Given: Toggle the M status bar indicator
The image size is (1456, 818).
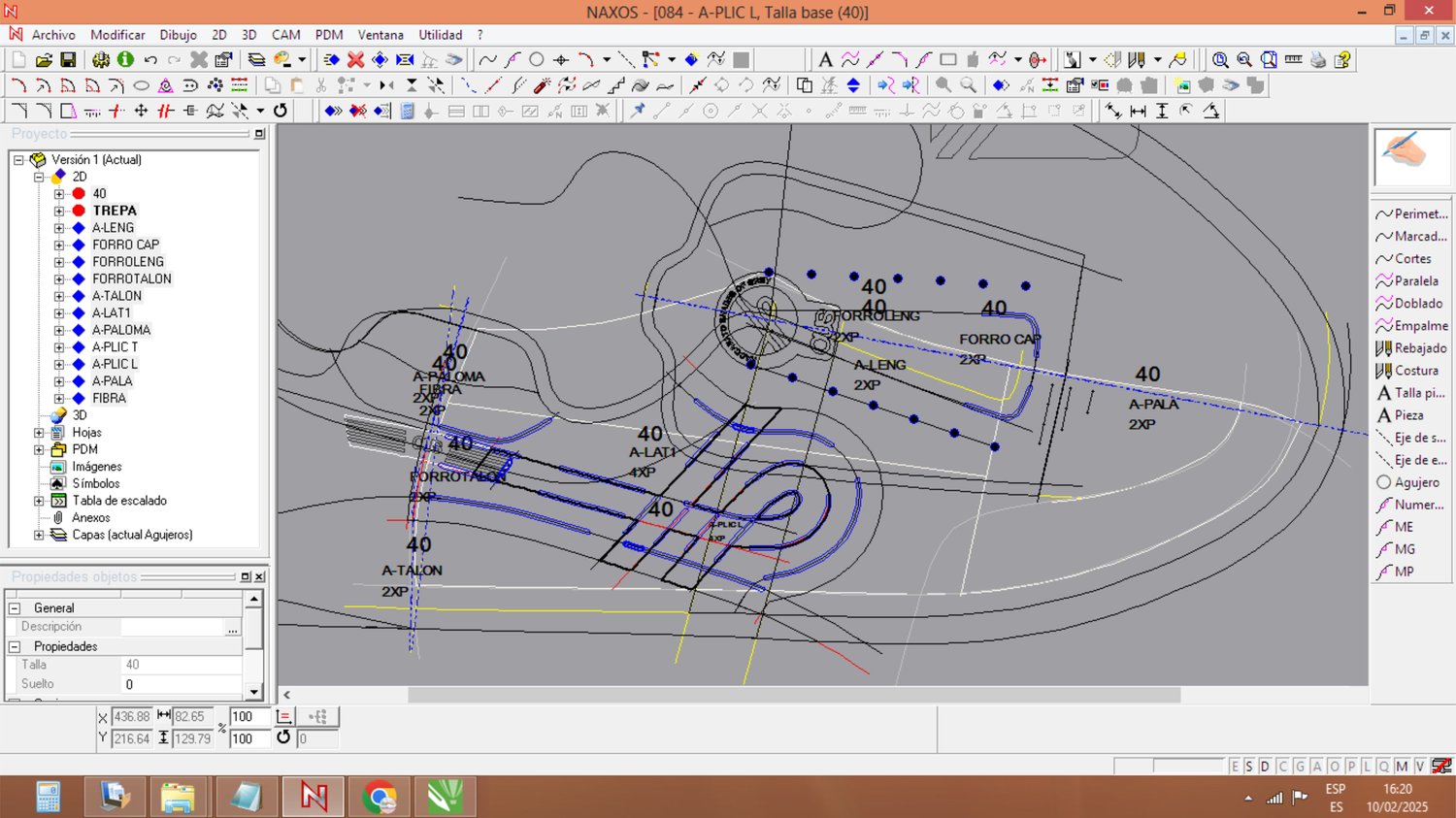Looking at the screenshot, I should click(x=1402, y=767).
